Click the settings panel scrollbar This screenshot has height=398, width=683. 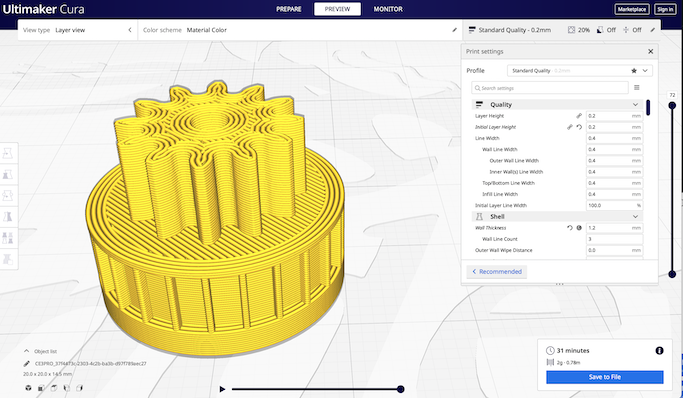(x=648, y=108)
